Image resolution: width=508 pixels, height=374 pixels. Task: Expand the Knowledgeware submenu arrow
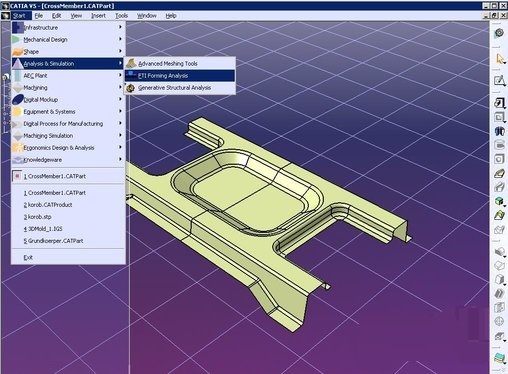click(x=120, y=159)
